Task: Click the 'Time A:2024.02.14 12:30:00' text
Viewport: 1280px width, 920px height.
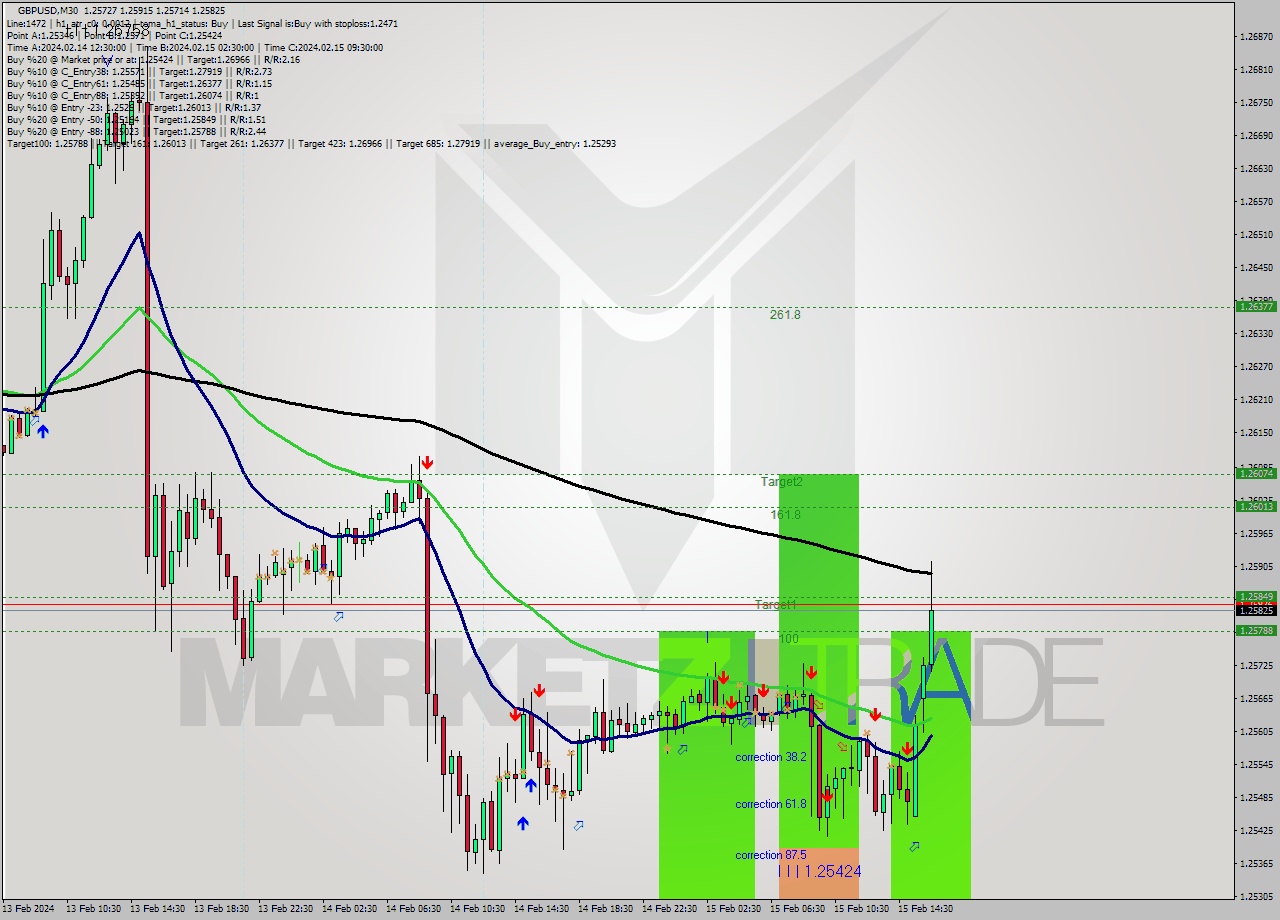Action: [x=66, y=47]
